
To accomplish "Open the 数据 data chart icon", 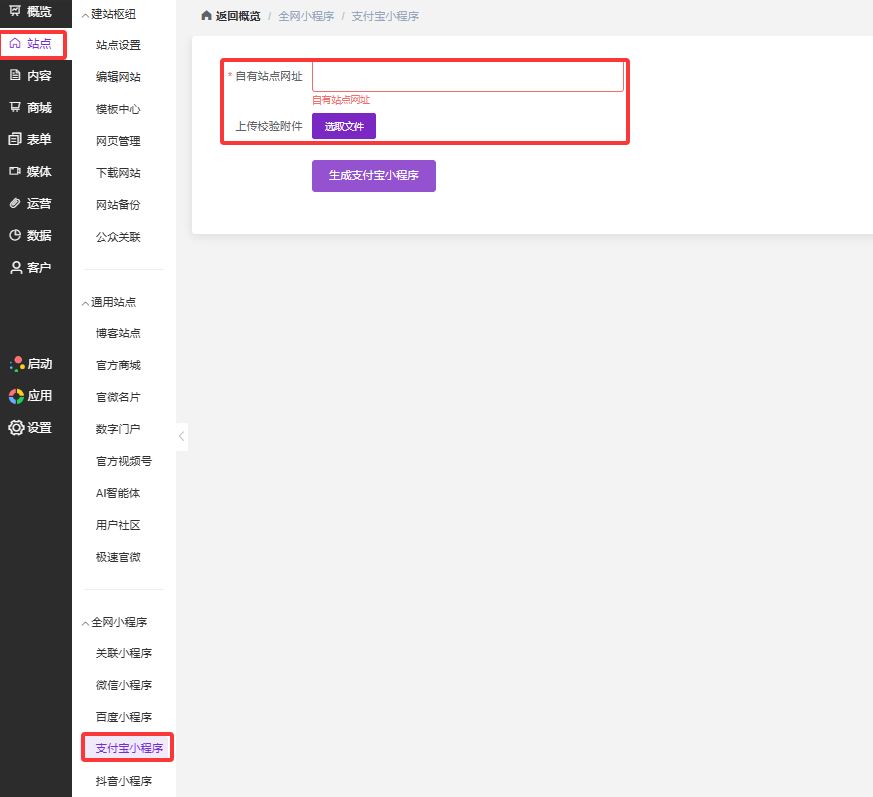I will coord(15,235).
